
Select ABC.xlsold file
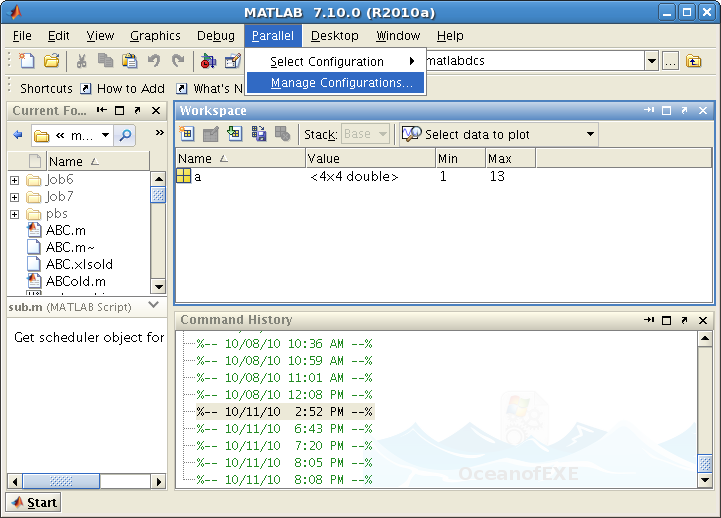(x=79, y=264)
